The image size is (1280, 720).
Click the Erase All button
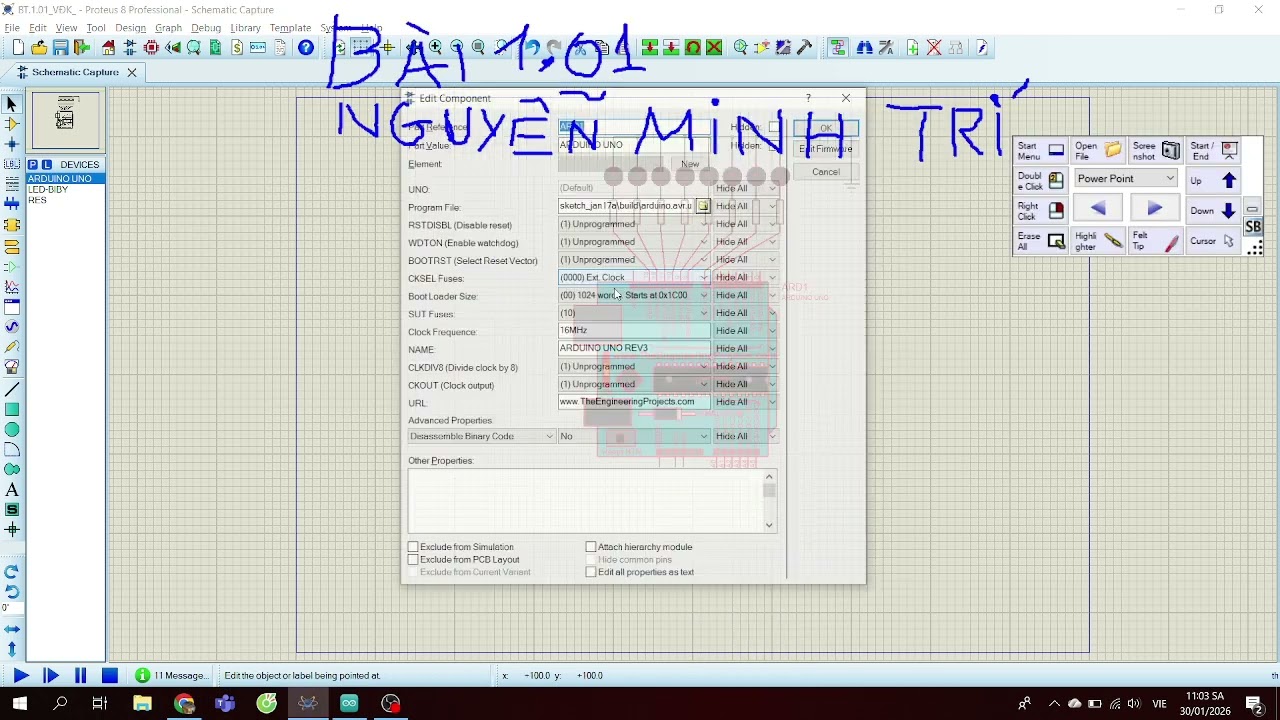click(x=1041, y=241)
